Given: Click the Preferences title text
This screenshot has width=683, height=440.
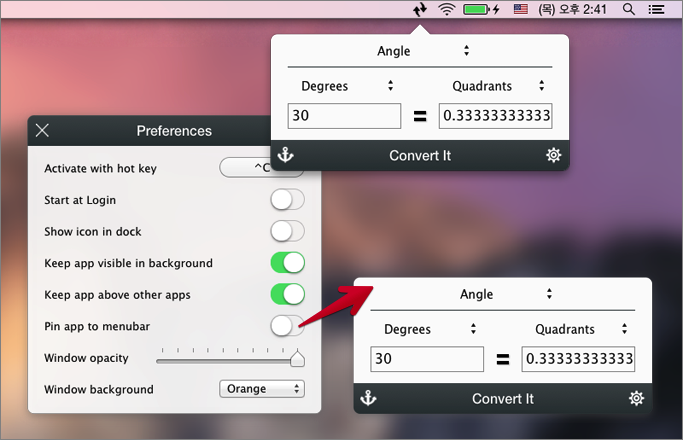Looking at the screenshot, I should (174, 131).
